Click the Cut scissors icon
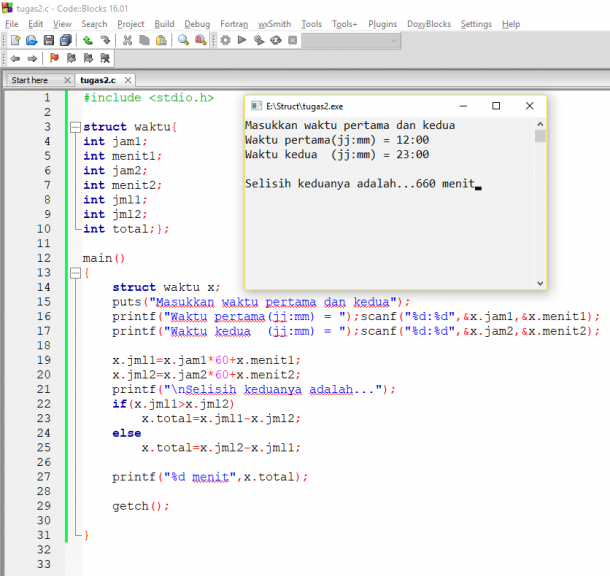 127,40
